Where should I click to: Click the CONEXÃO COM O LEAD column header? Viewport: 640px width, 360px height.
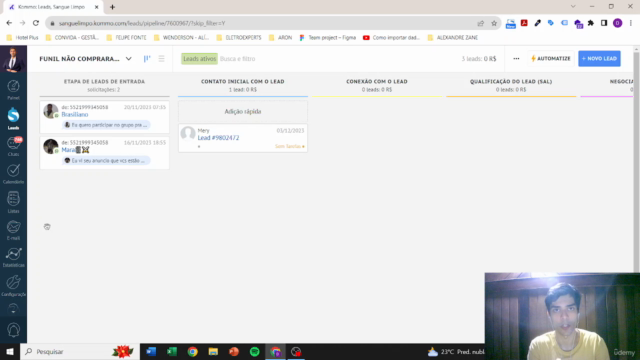pyautogui.click(x=377, y=82)
